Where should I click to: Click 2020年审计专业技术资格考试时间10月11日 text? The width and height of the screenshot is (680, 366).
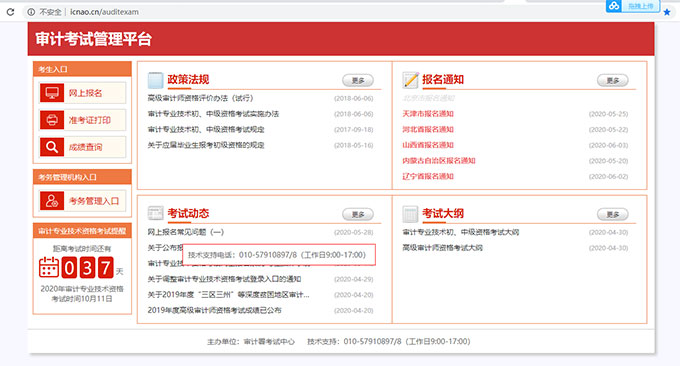click(82, 294)
